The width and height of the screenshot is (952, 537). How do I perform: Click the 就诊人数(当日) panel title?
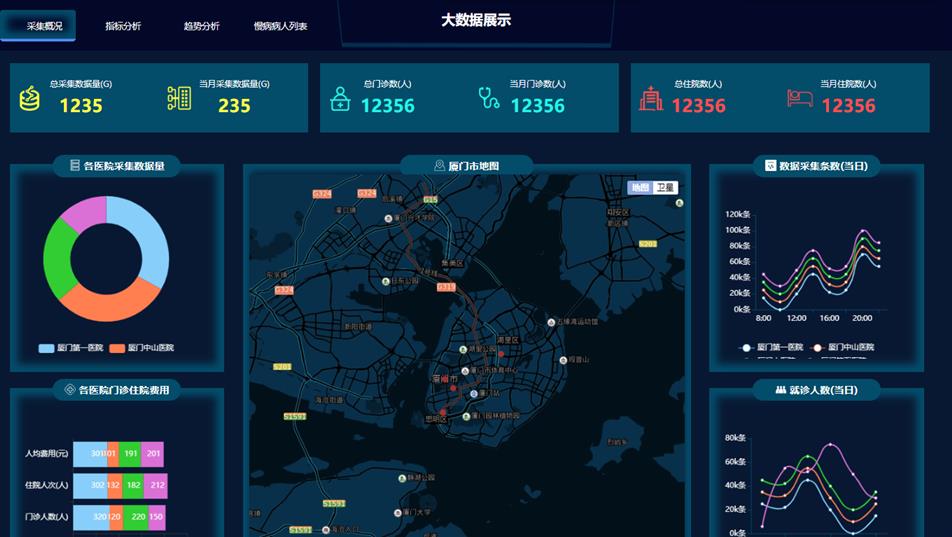point(823,390)
